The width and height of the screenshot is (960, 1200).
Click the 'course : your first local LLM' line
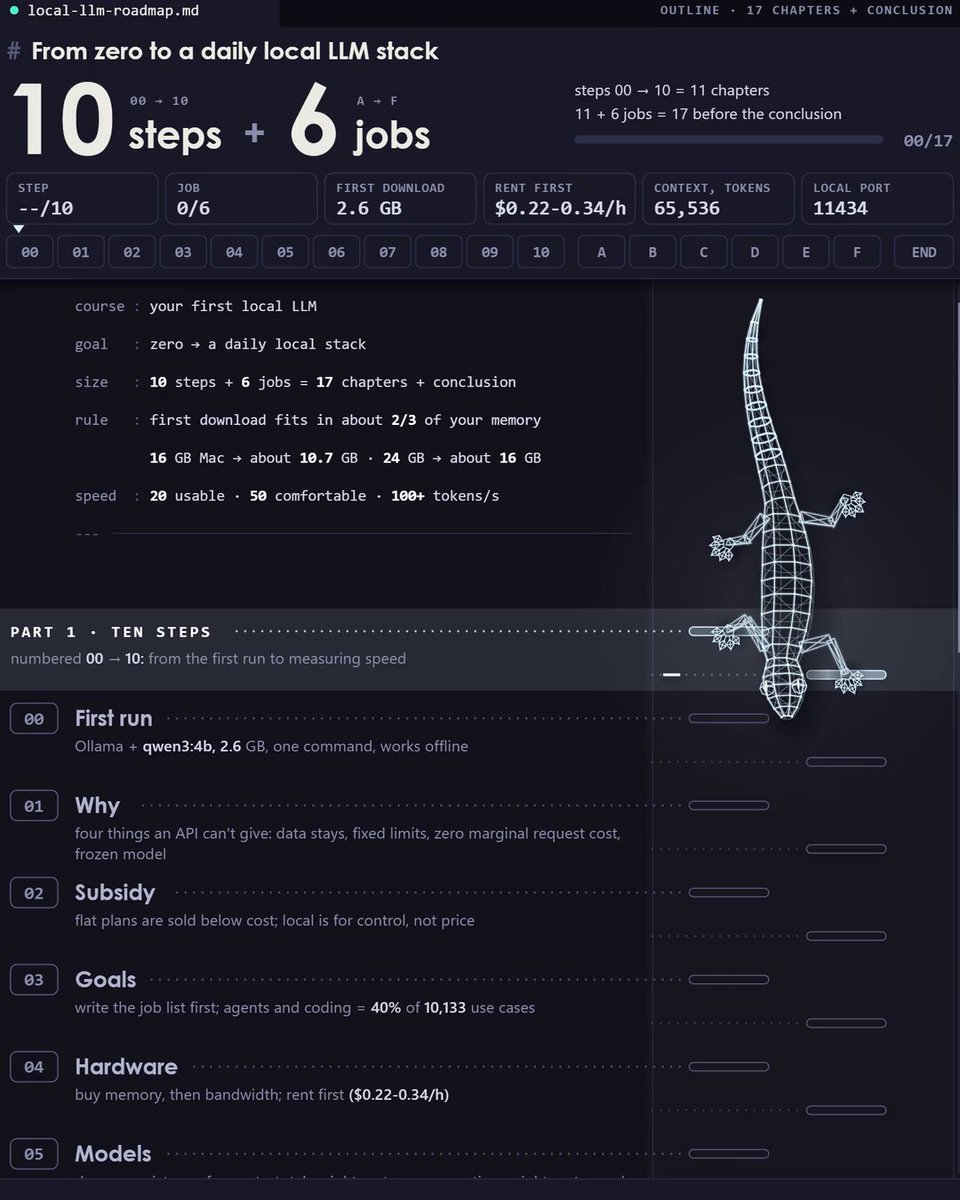[196, 306]
